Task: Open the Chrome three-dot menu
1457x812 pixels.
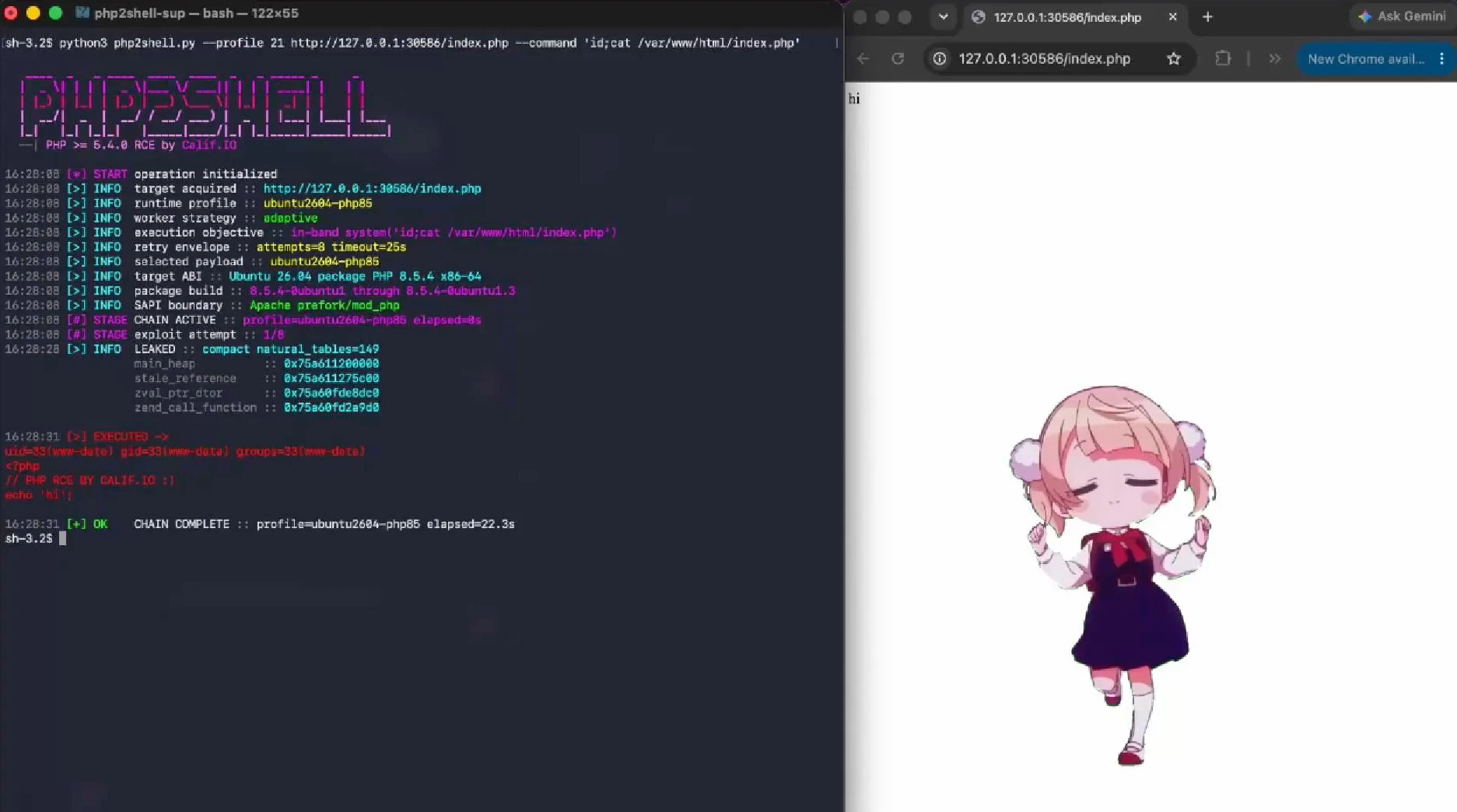Action: [x=1441, y=58]
